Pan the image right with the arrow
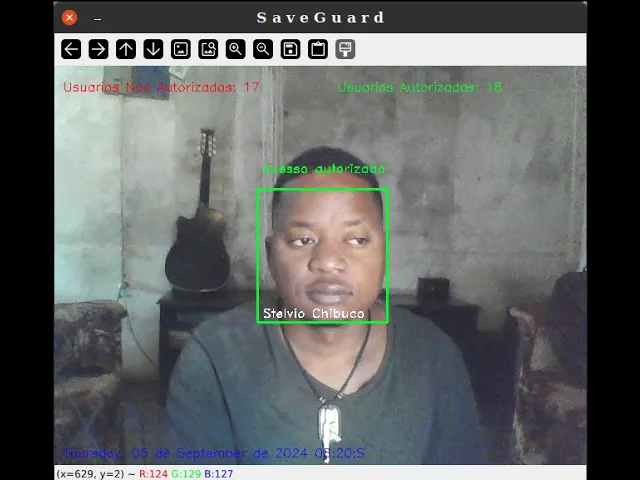The height and width of the screenshot is (480, 640). (98, 49)
